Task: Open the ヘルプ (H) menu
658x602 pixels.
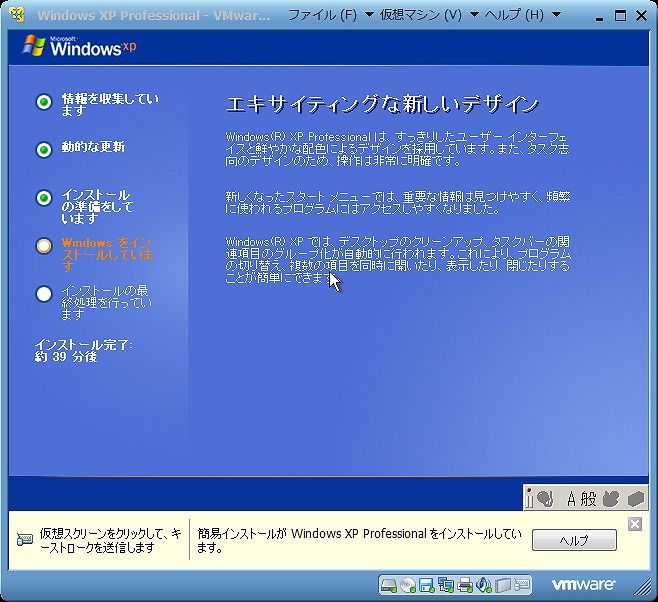Action: tap(514, 16)
